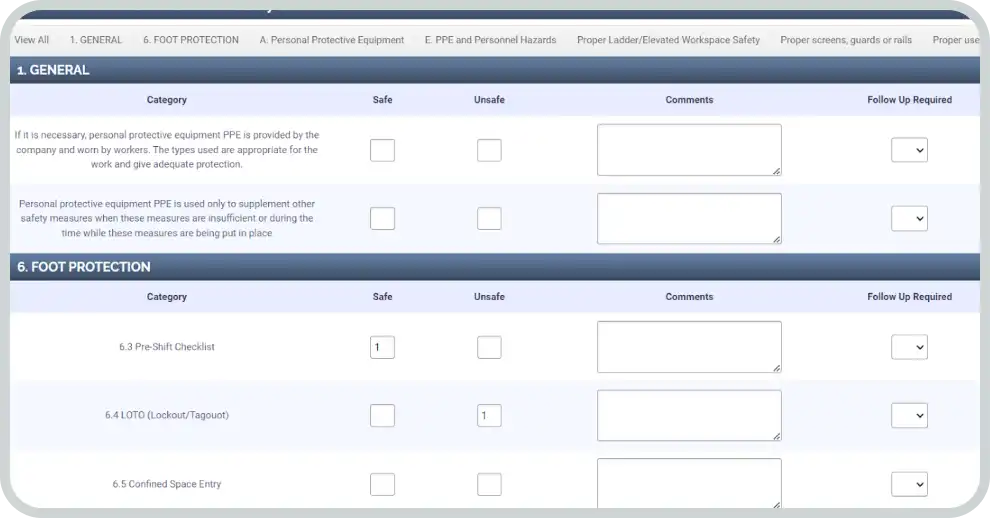Open A. Personal Protective Equipment tab
The height and width of the screenshot is (518, 990).
pyautogui.click(x=331, y=40)
